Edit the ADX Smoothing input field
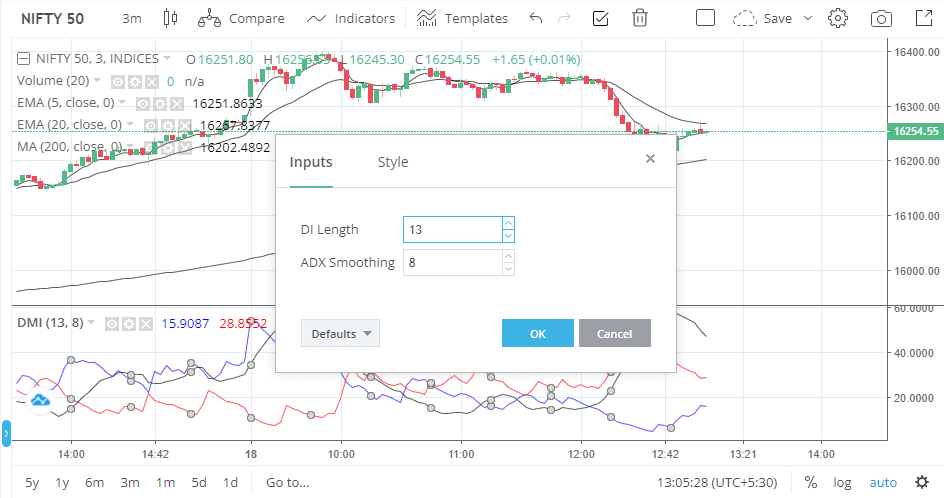The width and height of the screenshot is (944, 498). 452,263
